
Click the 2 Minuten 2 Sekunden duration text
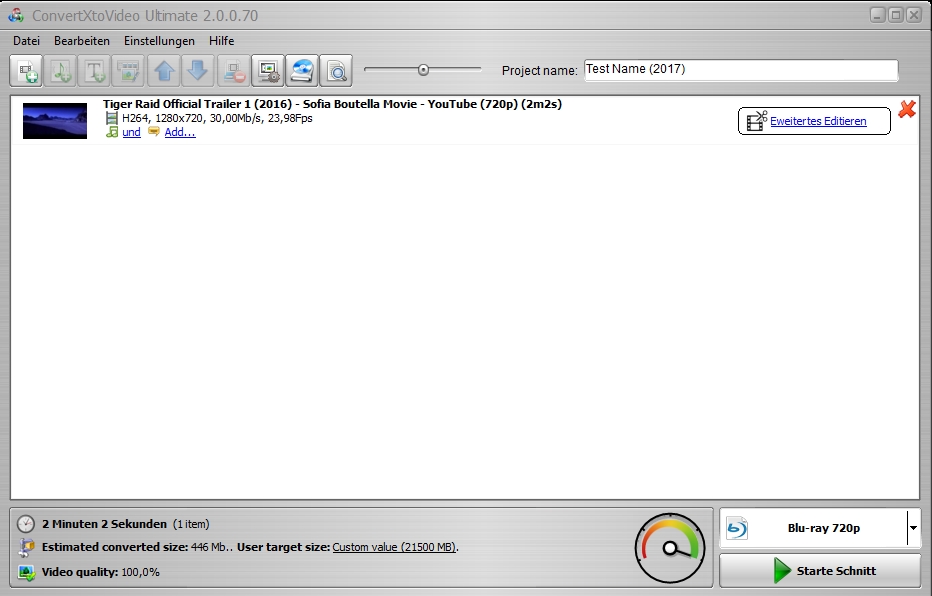[x=104, y=524]
